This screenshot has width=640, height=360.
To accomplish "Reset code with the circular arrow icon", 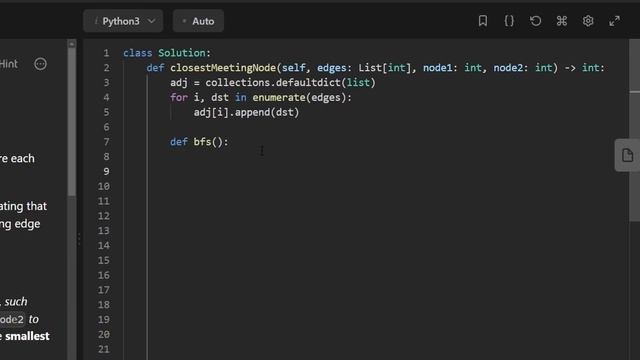I will 536,21.
